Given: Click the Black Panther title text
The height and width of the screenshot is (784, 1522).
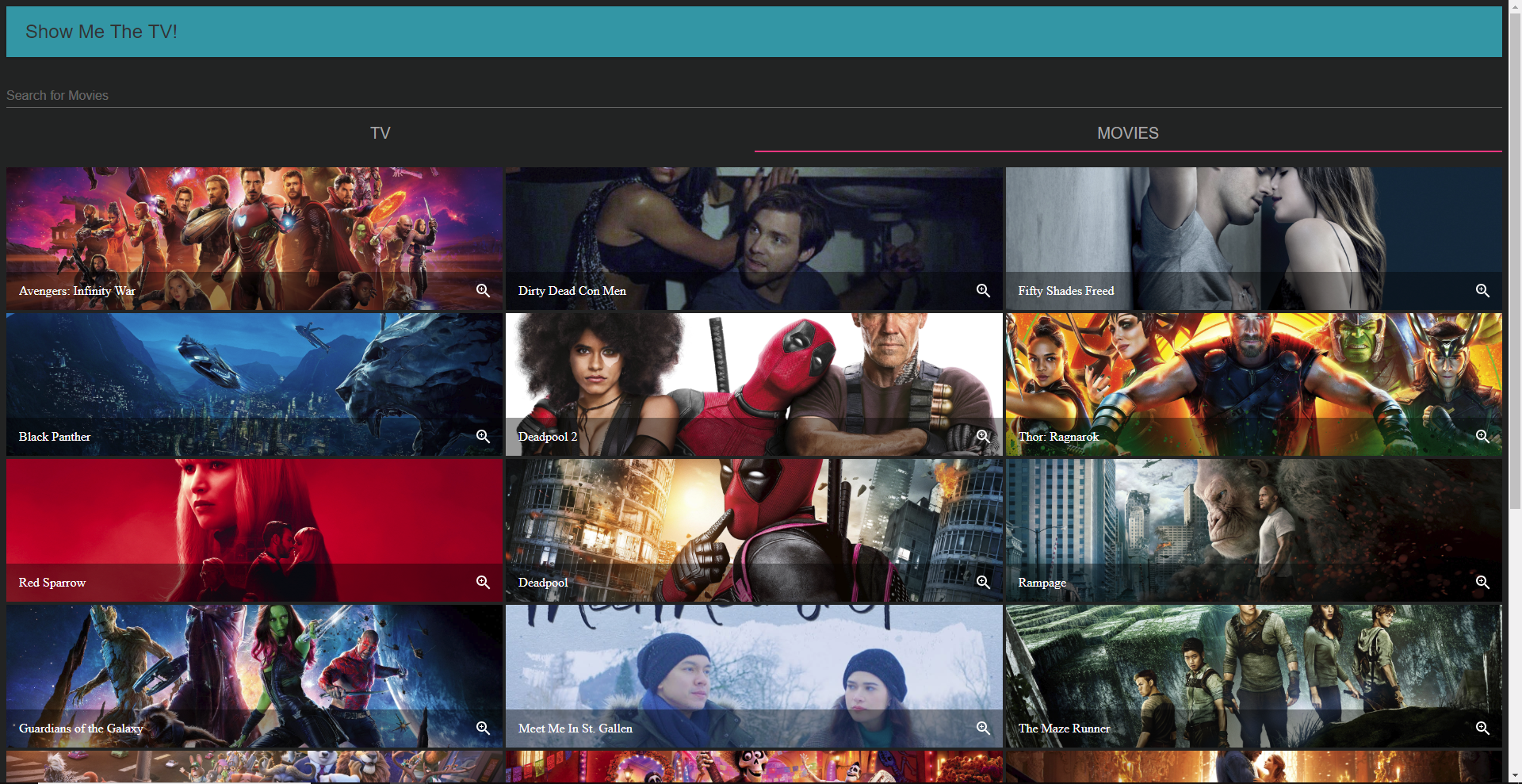Looking at the screenshot, I should click(x=55, y=437).
